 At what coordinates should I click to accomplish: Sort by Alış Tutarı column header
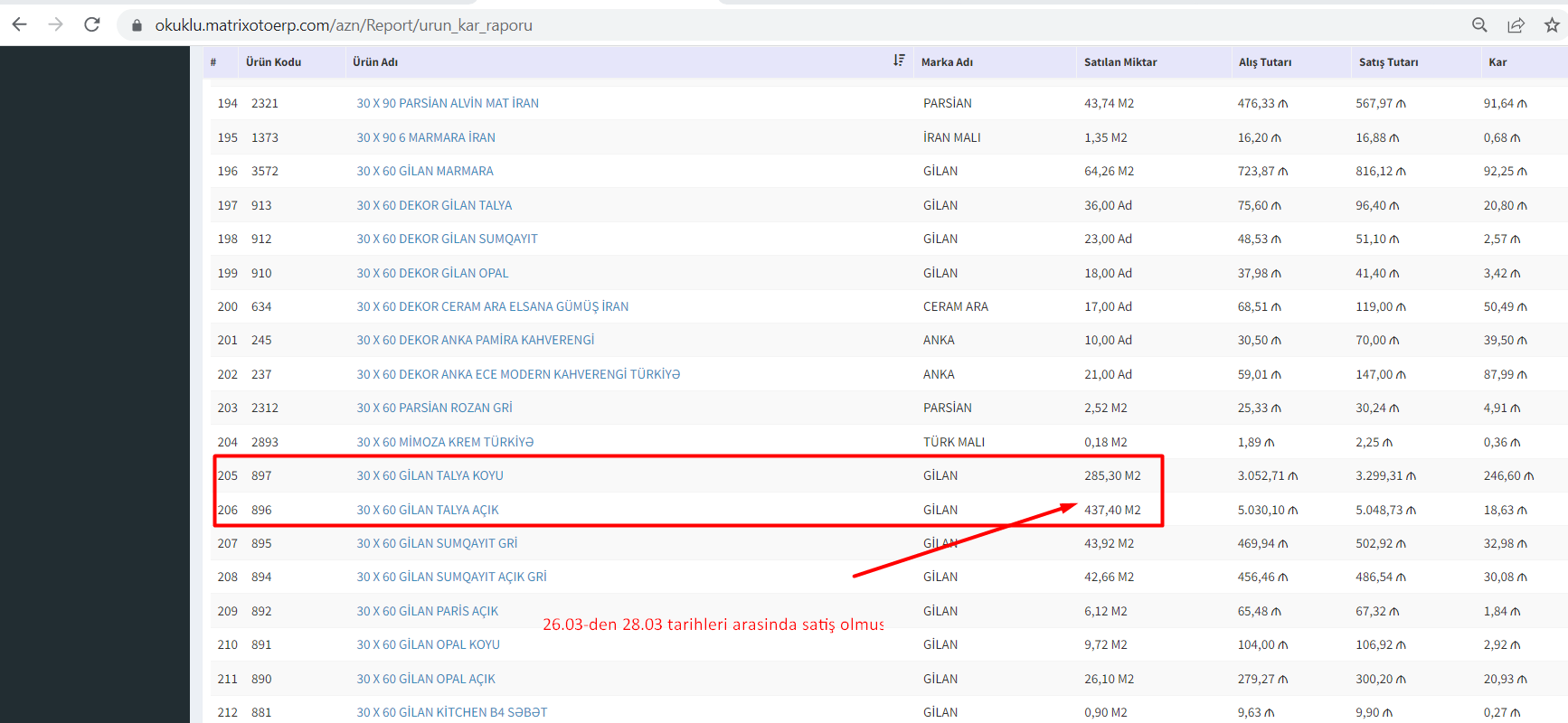pyautogui.click(x=1264, y=62)
